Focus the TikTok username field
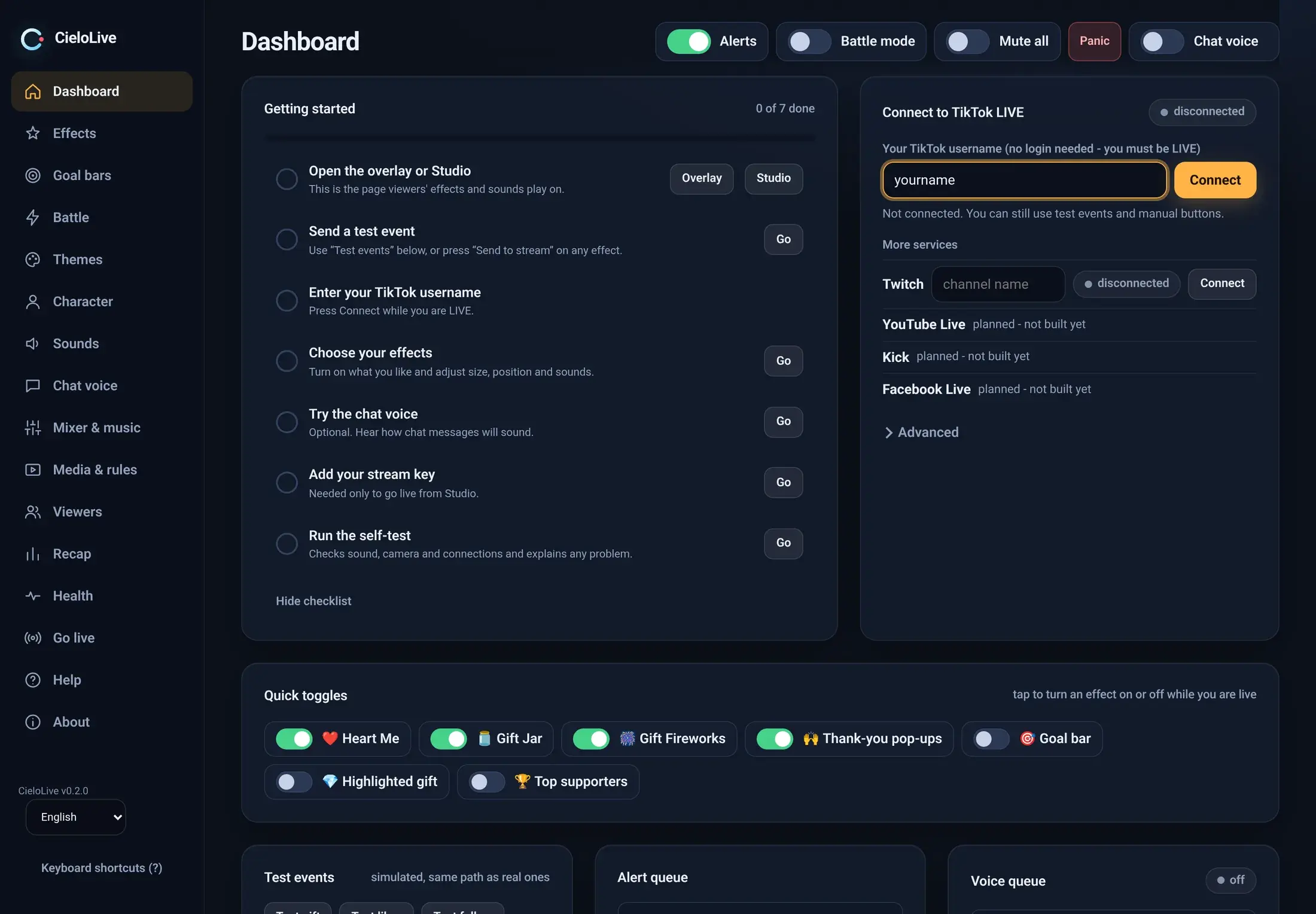1316x914 pixels. [1024, 180]
